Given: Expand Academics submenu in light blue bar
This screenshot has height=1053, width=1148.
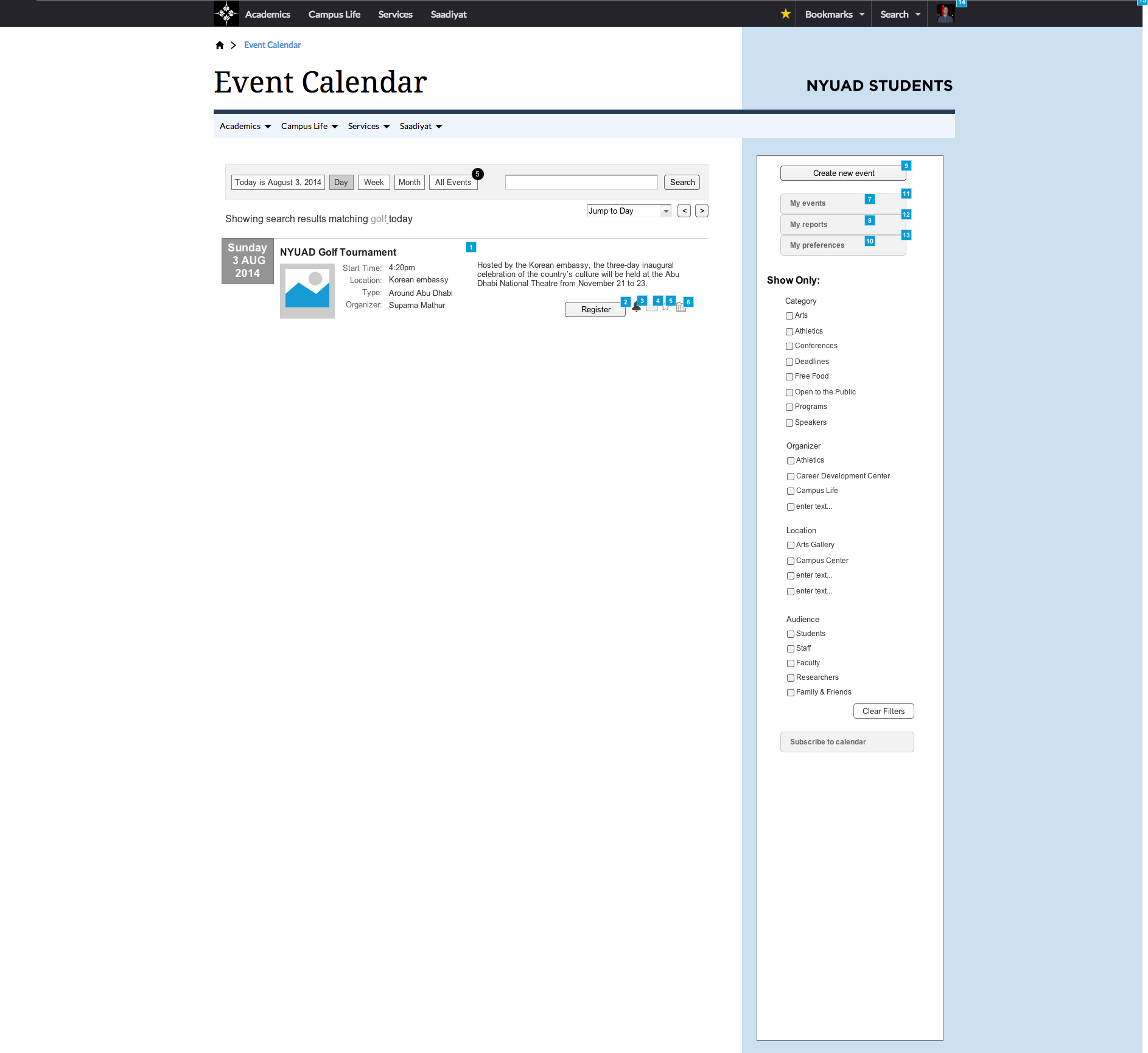Looking at the screenshot, I should tap(245, 126).
